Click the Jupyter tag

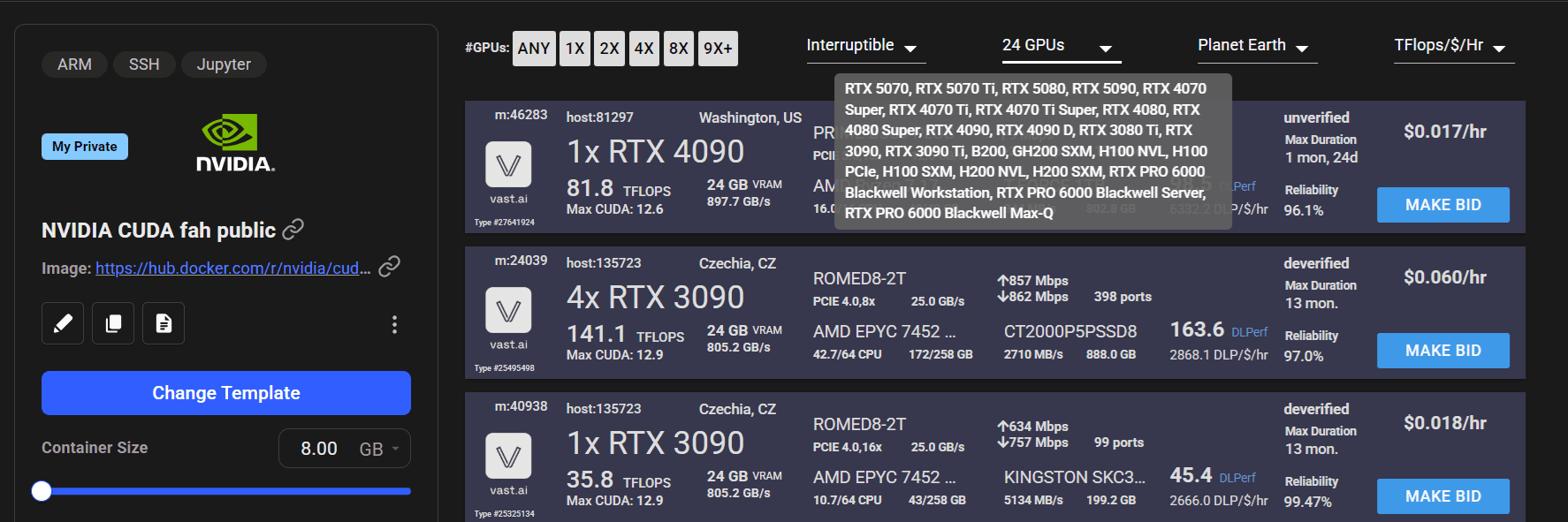click(x=224, y=64)
